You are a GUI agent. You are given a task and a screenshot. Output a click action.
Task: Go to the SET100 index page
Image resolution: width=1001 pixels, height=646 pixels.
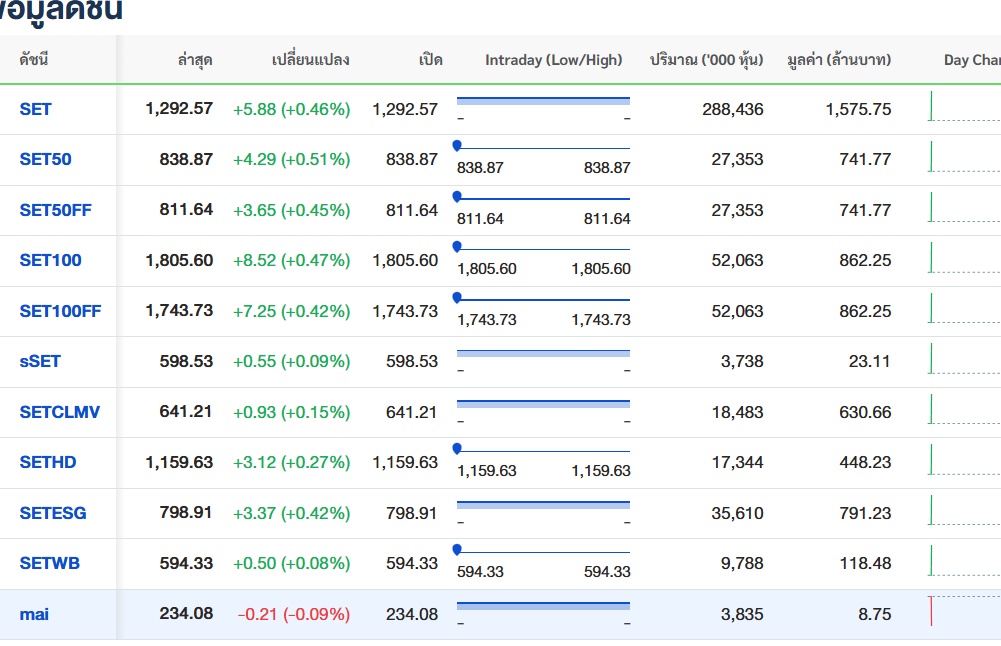point(50,260)
